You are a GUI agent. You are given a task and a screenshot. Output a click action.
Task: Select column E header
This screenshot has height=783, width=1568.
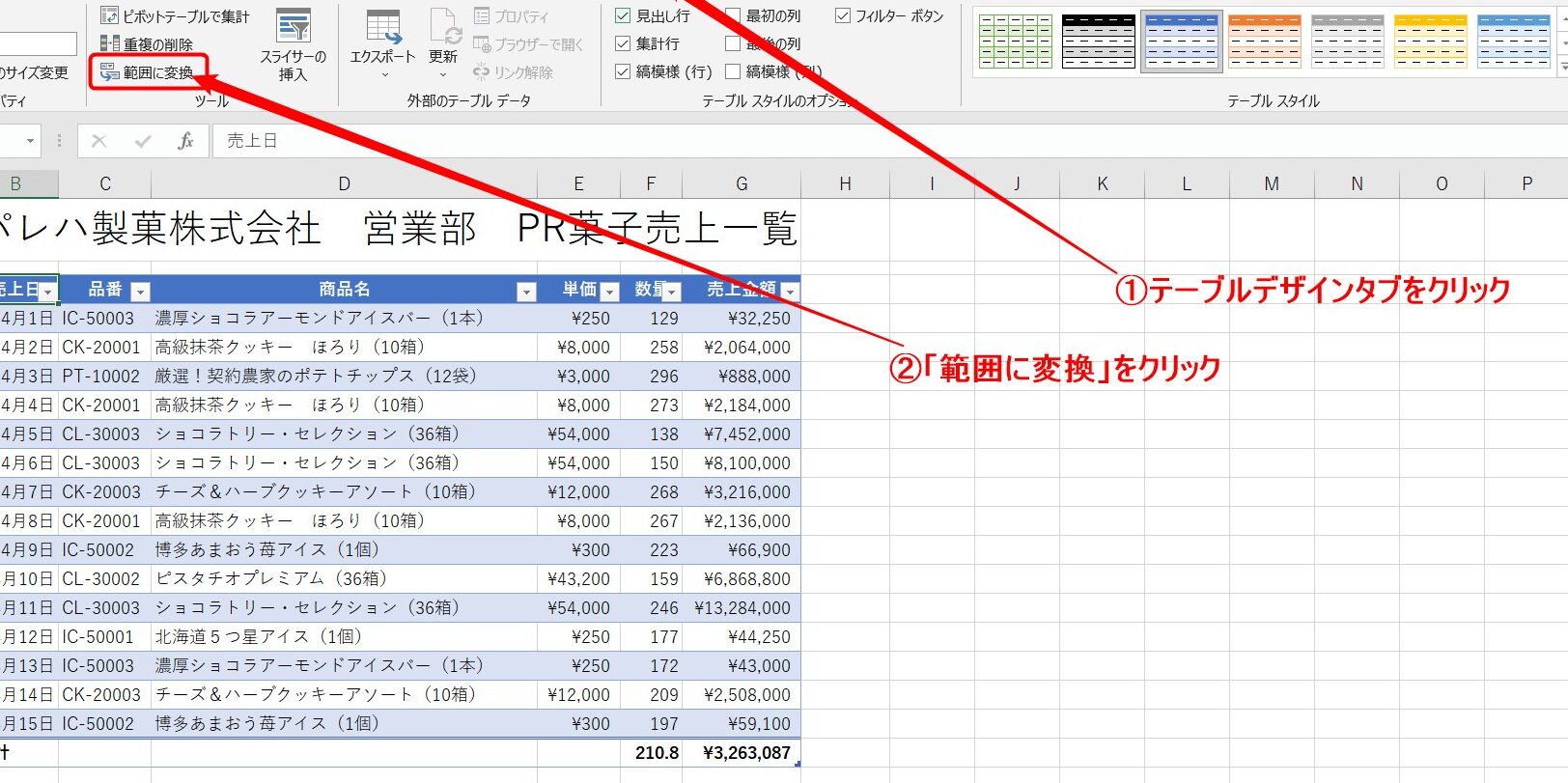[578, 183]
